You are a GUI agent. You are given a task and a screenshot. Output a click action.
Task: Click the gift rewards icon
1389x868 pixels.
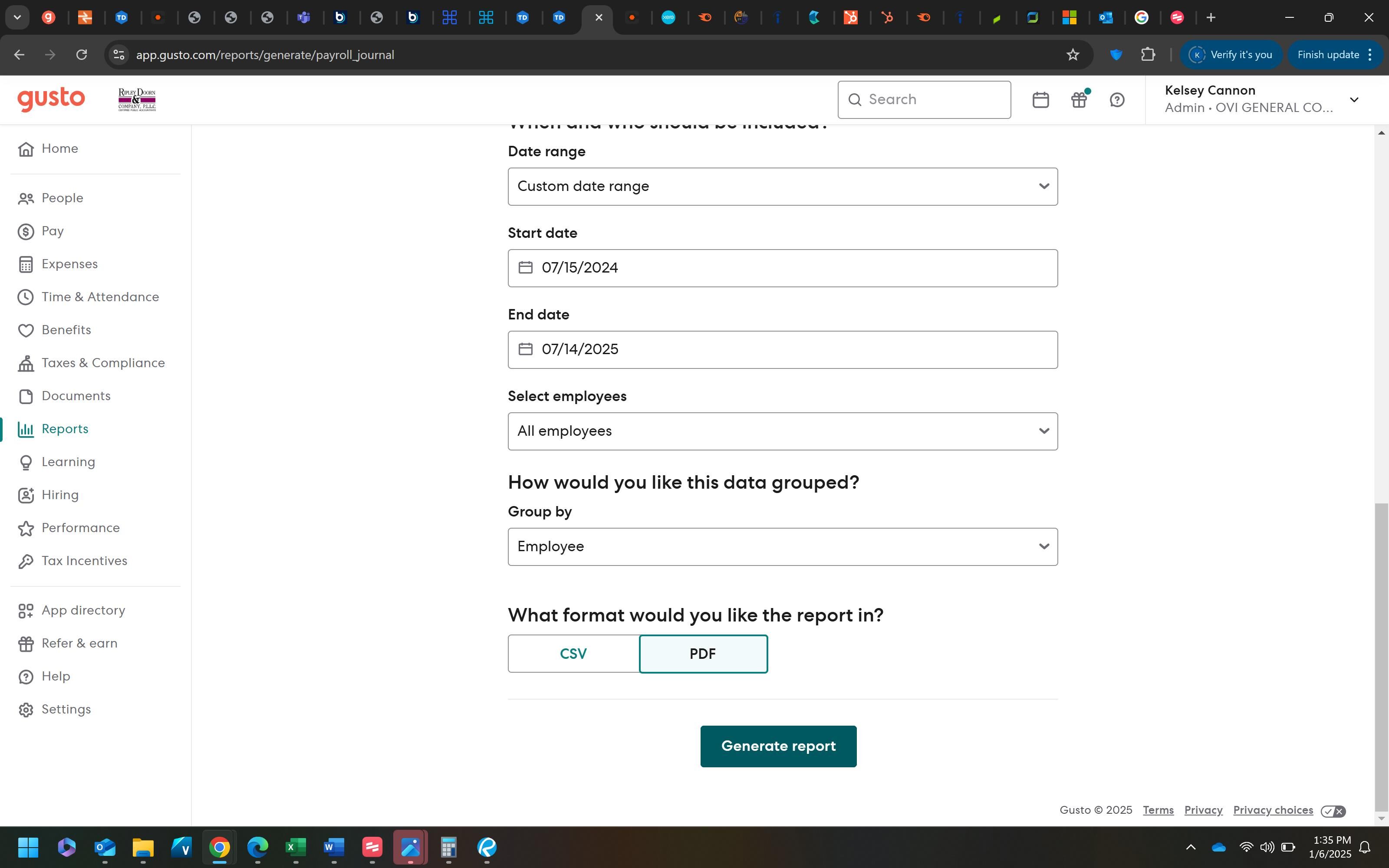tap(1079, 100)
